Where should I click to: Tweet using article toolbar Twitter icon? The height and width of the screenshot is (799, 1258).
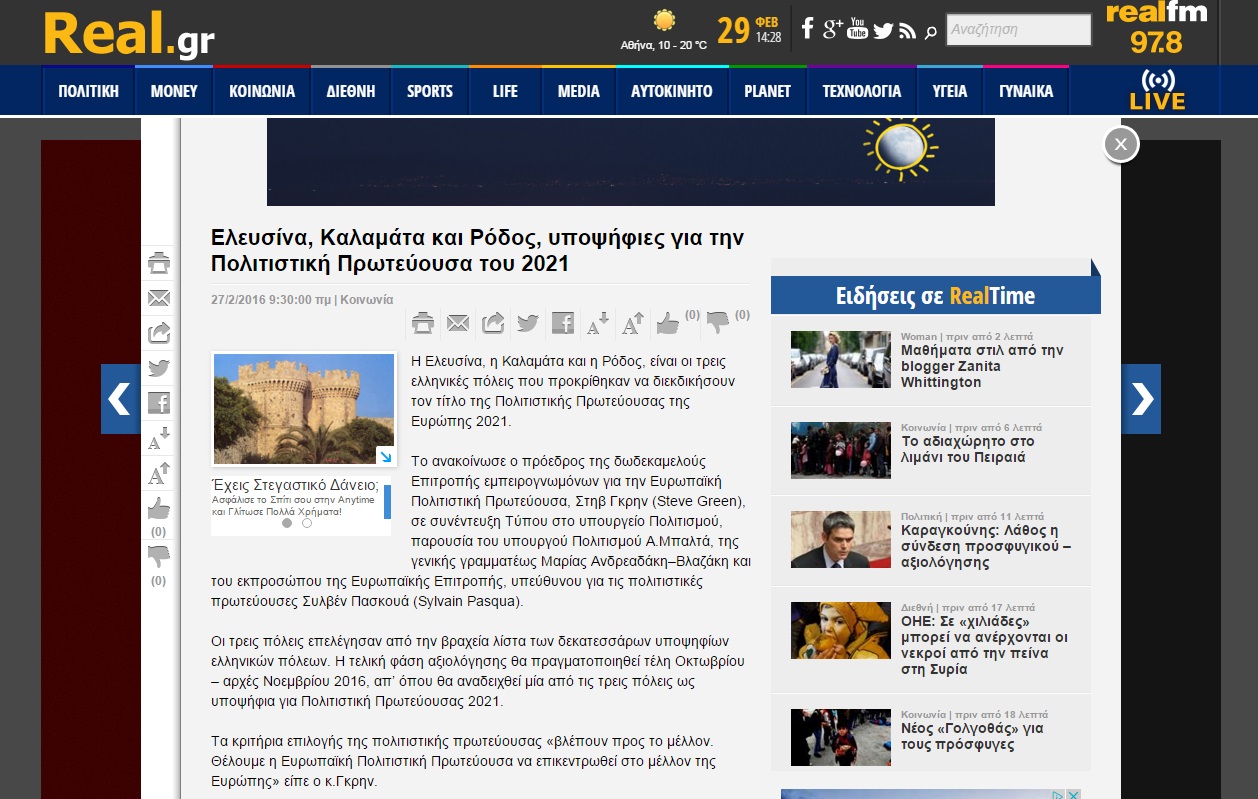point(528,323)
